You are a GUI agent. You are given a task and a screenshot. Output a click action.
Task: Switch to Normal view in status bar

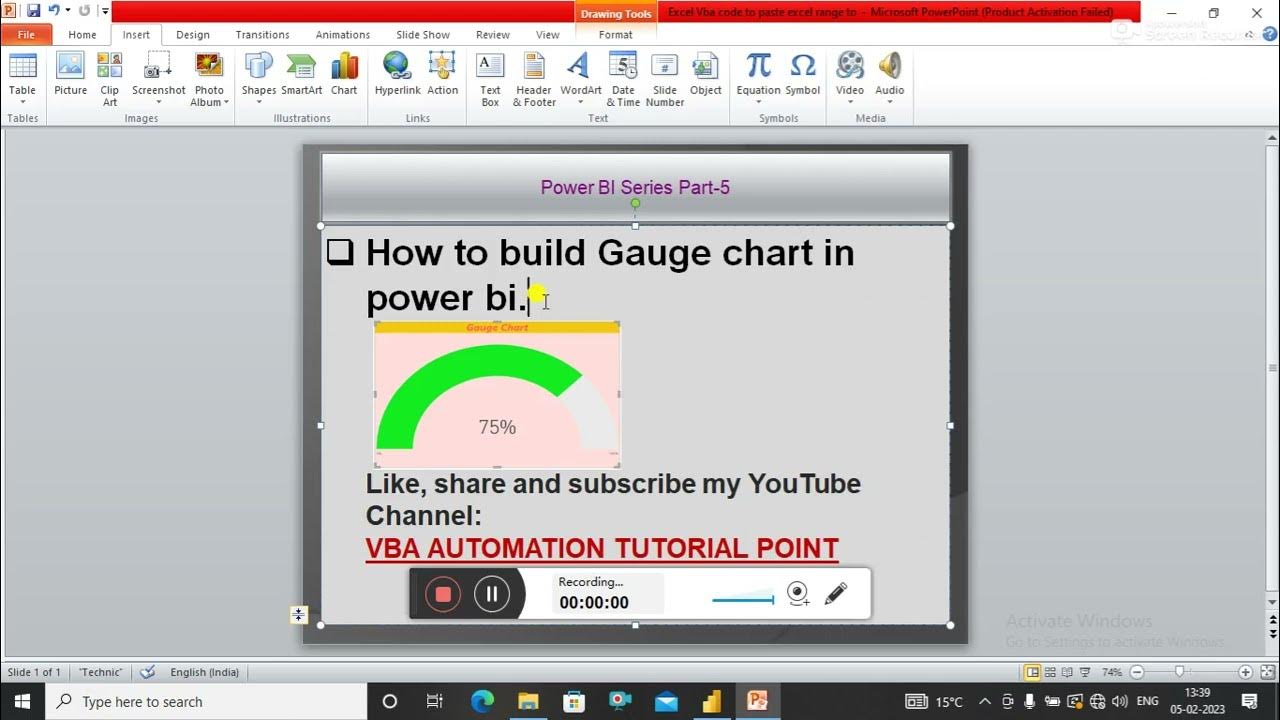[1032, 672]
